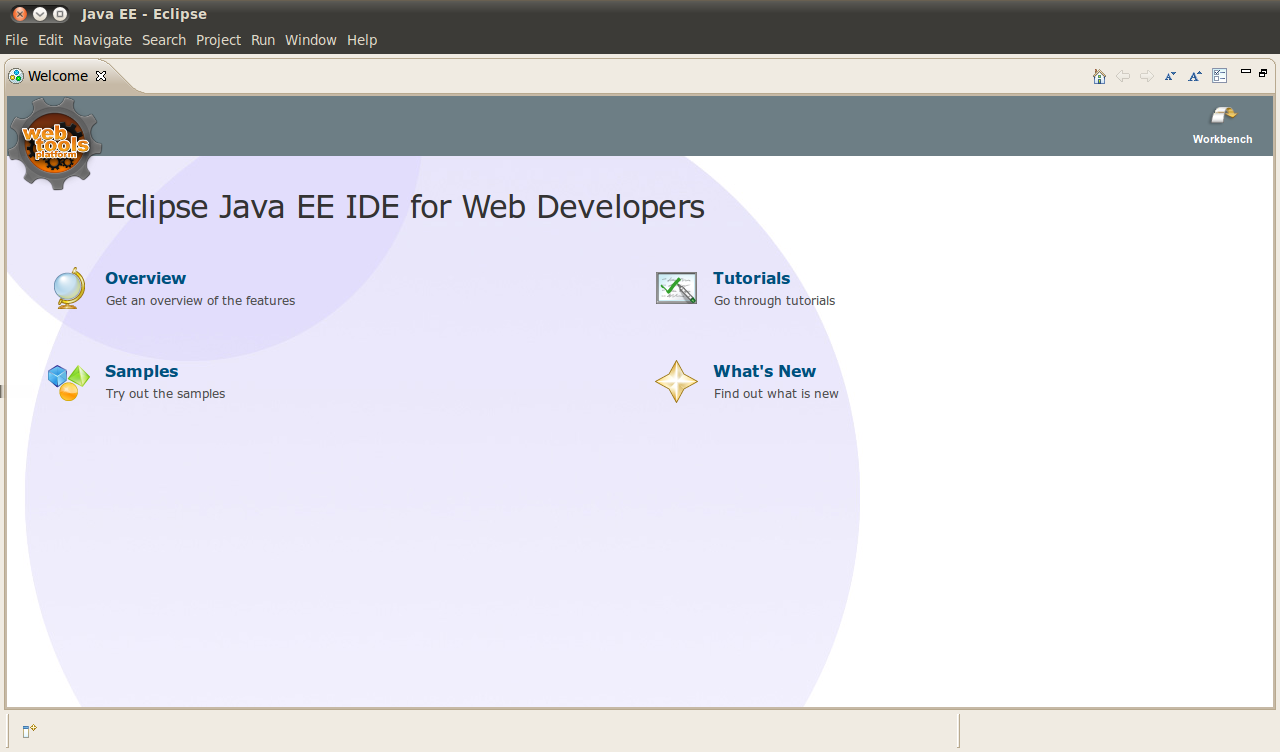Close the Welcome tab

click(x=101, y=76)
